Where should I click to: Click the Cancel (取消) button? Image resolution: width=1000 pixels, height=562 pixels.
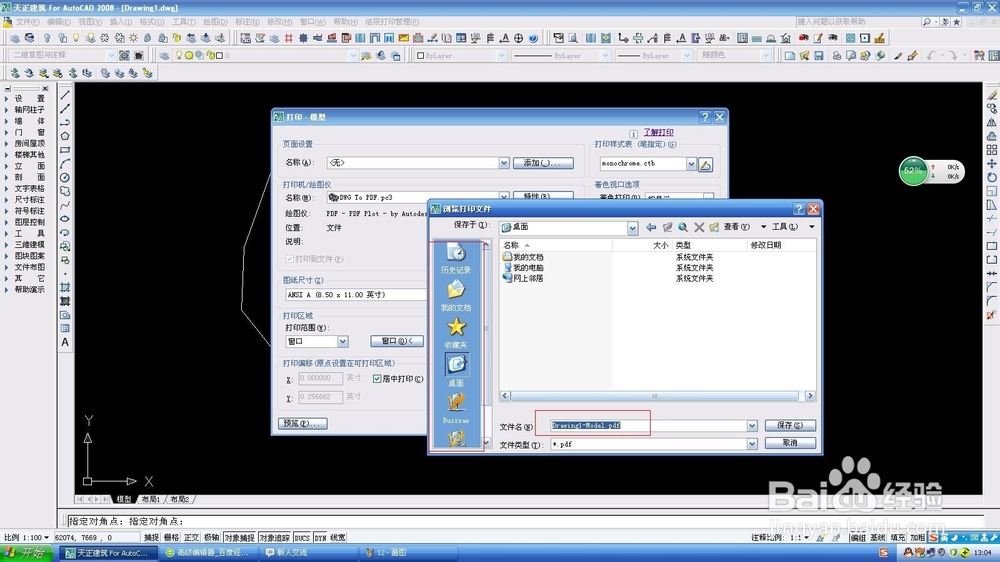(790, 443)
